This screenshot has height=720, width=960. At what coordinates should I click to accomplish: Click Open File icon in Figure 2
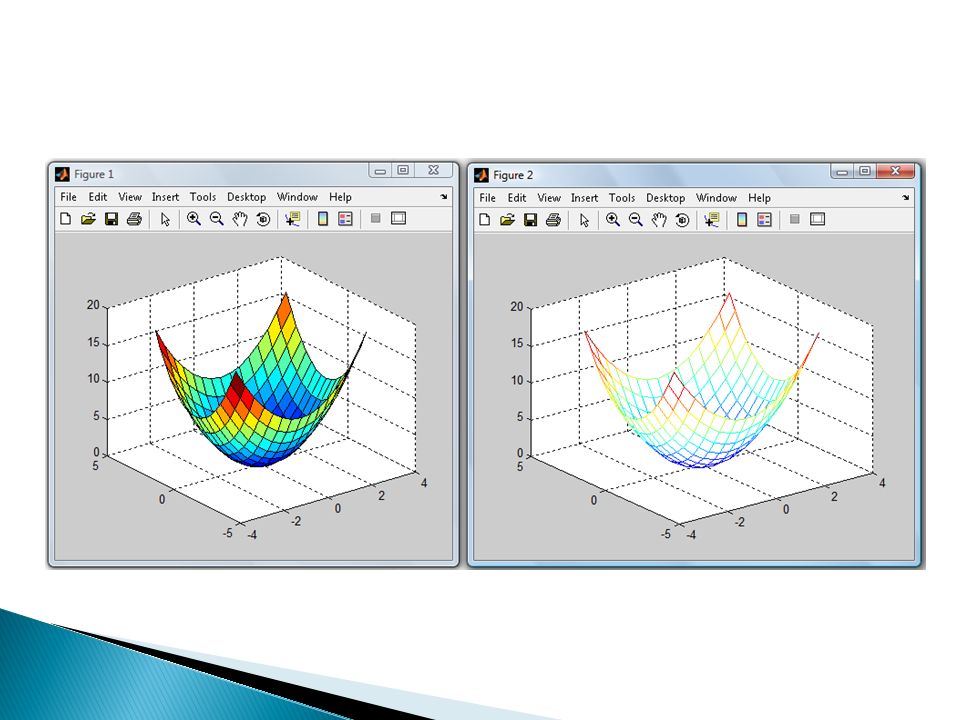click(x=507, y=219)
